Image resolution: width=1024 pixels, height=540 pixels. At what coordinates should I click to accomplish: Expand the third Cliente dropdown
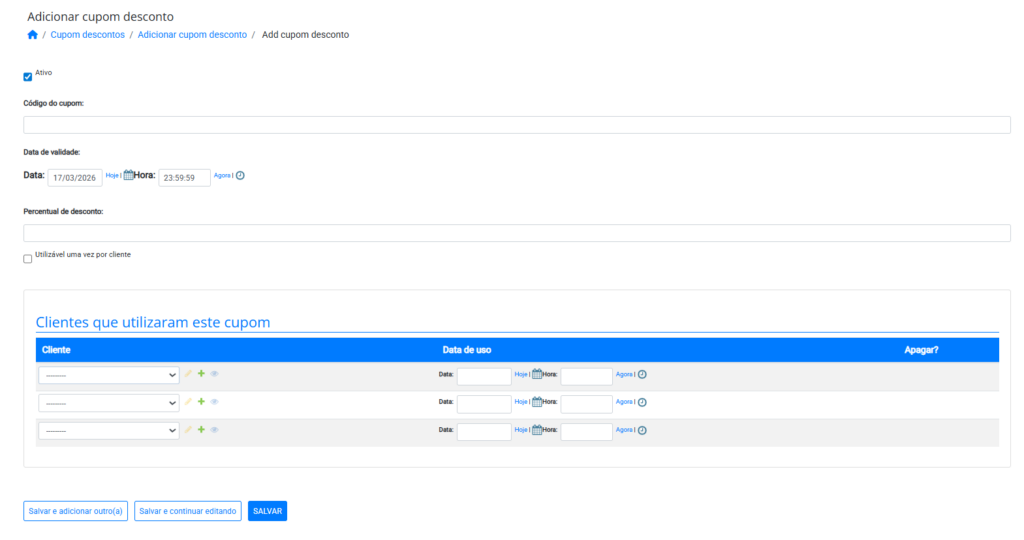(x=109, y=431)
